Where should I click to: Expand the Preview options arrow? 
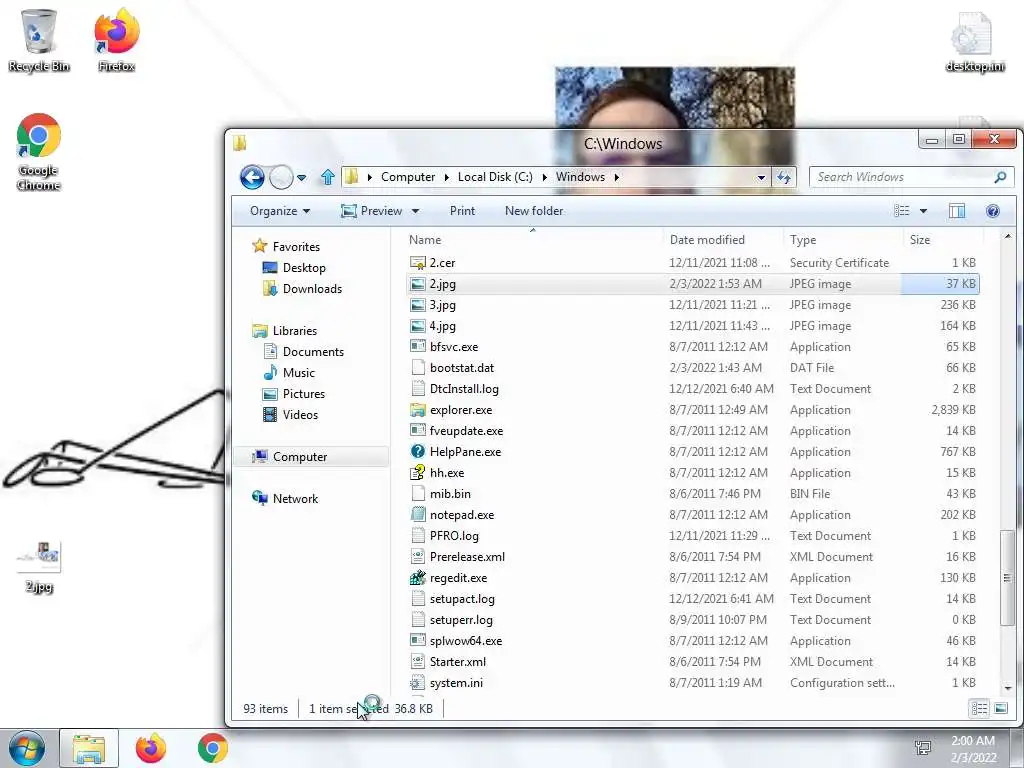coord(415,211)
